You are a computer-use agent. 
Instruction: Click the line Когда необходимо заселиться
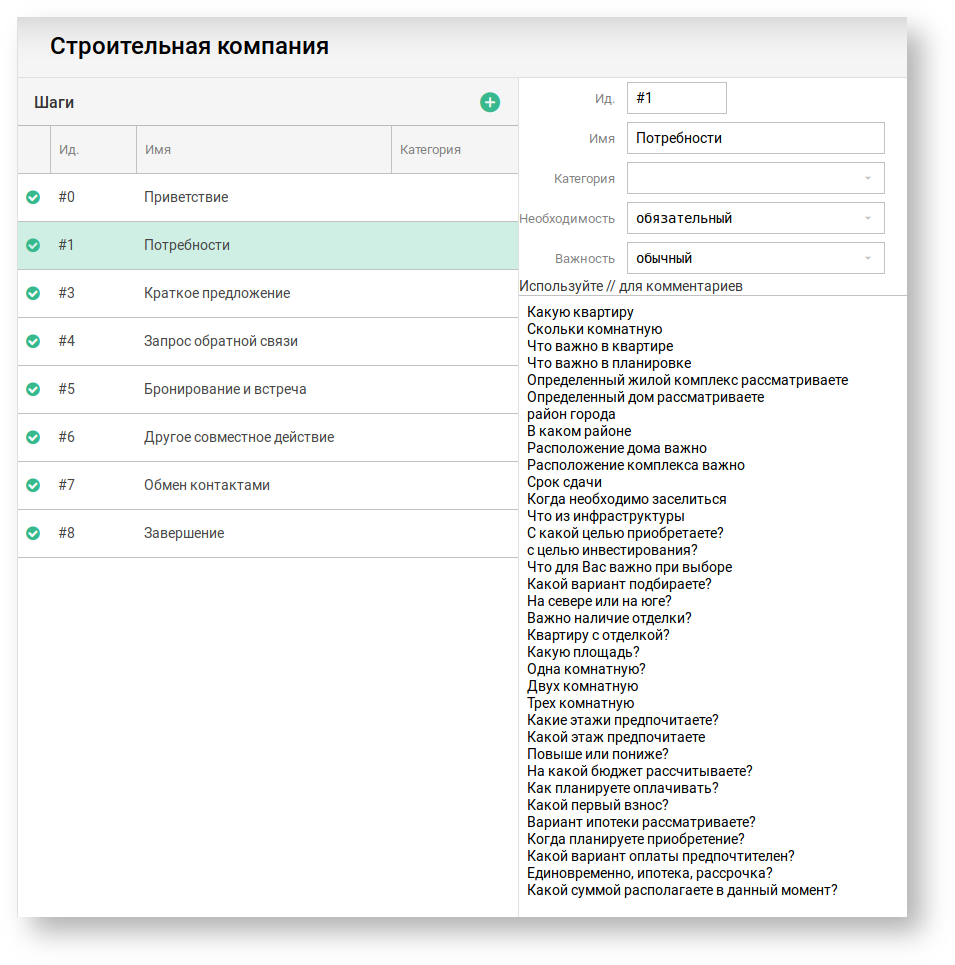[626, 499]
